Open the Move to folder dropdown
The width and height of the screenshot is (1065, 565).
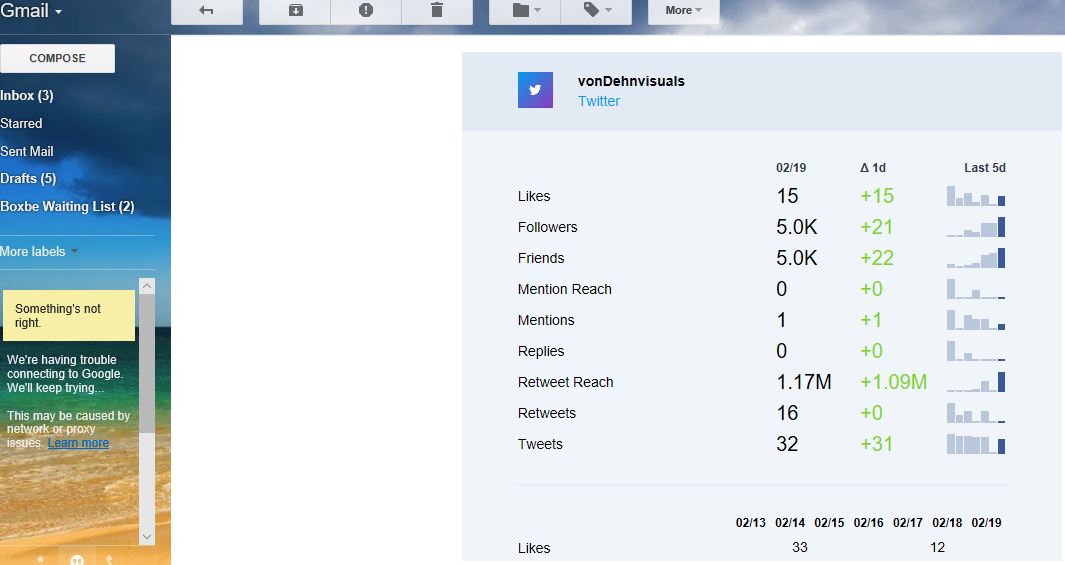coord(525,11)
